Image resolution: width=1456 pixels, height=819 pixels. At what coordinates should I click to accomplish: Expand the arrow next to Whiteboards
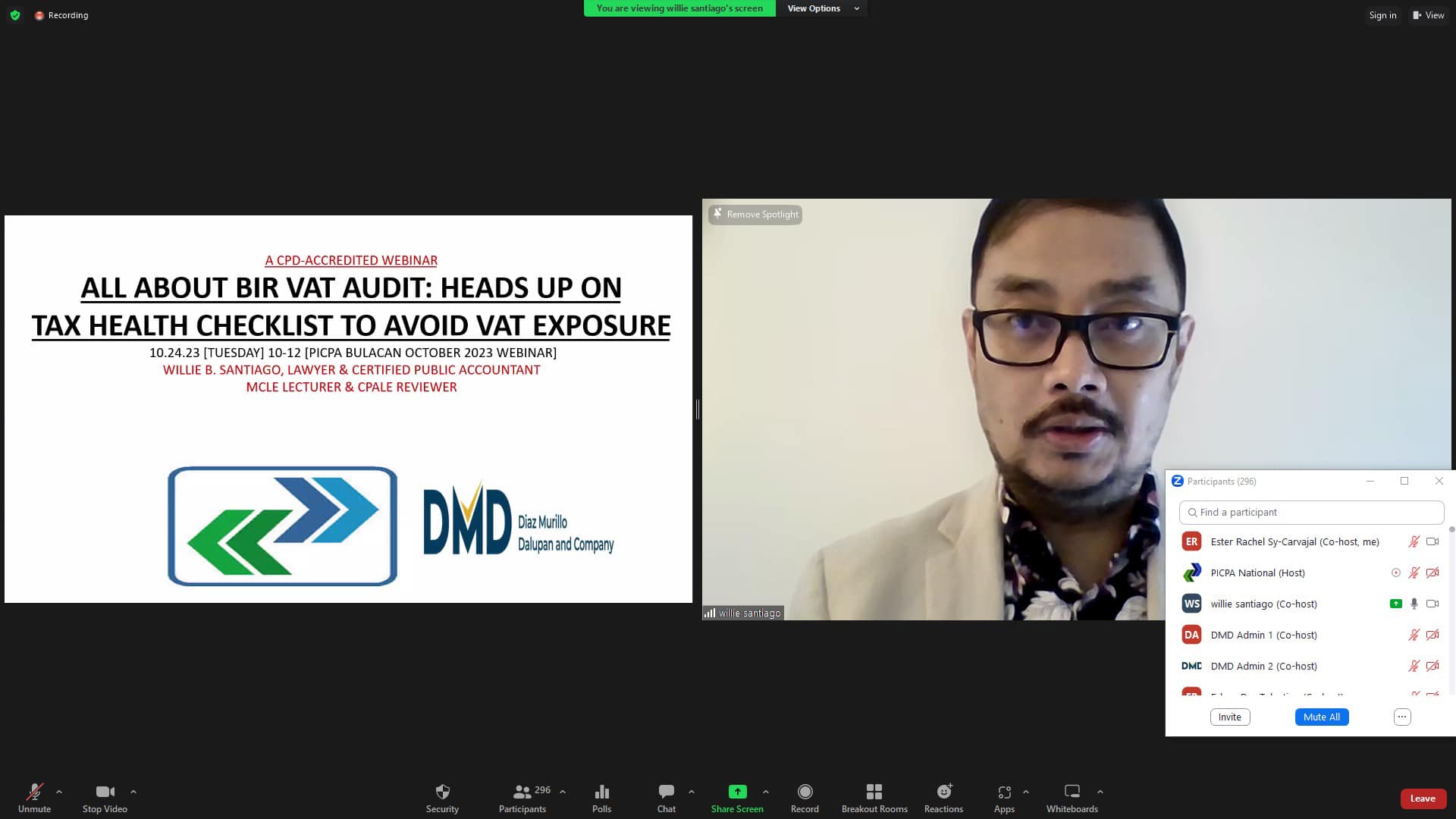click(1100, 792)
